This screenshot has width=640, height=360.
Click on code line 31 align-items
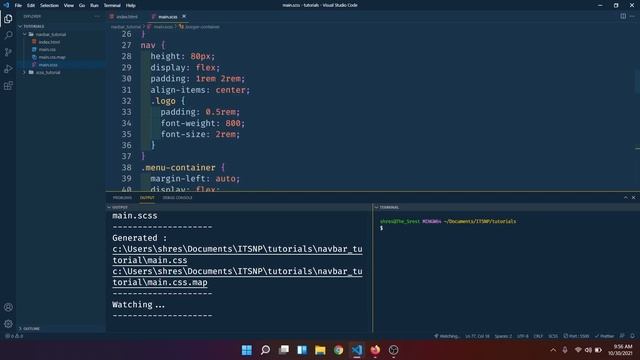coord(200,90)
